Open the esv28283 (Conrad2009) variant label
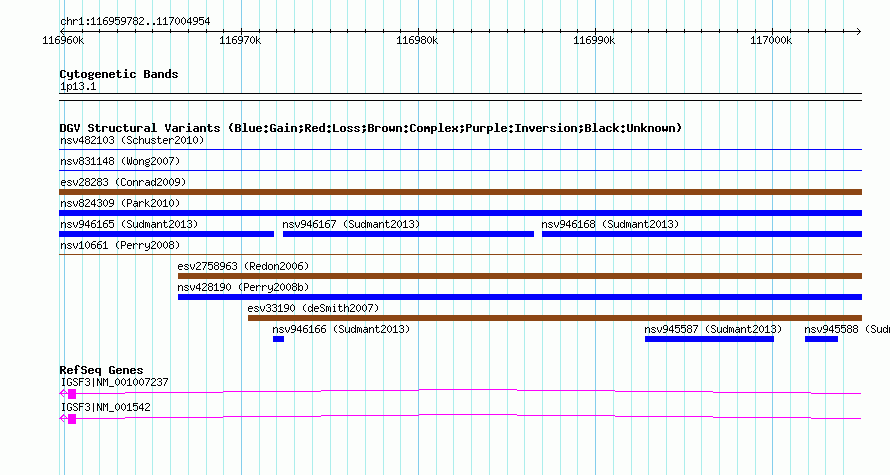 point(123,182)
